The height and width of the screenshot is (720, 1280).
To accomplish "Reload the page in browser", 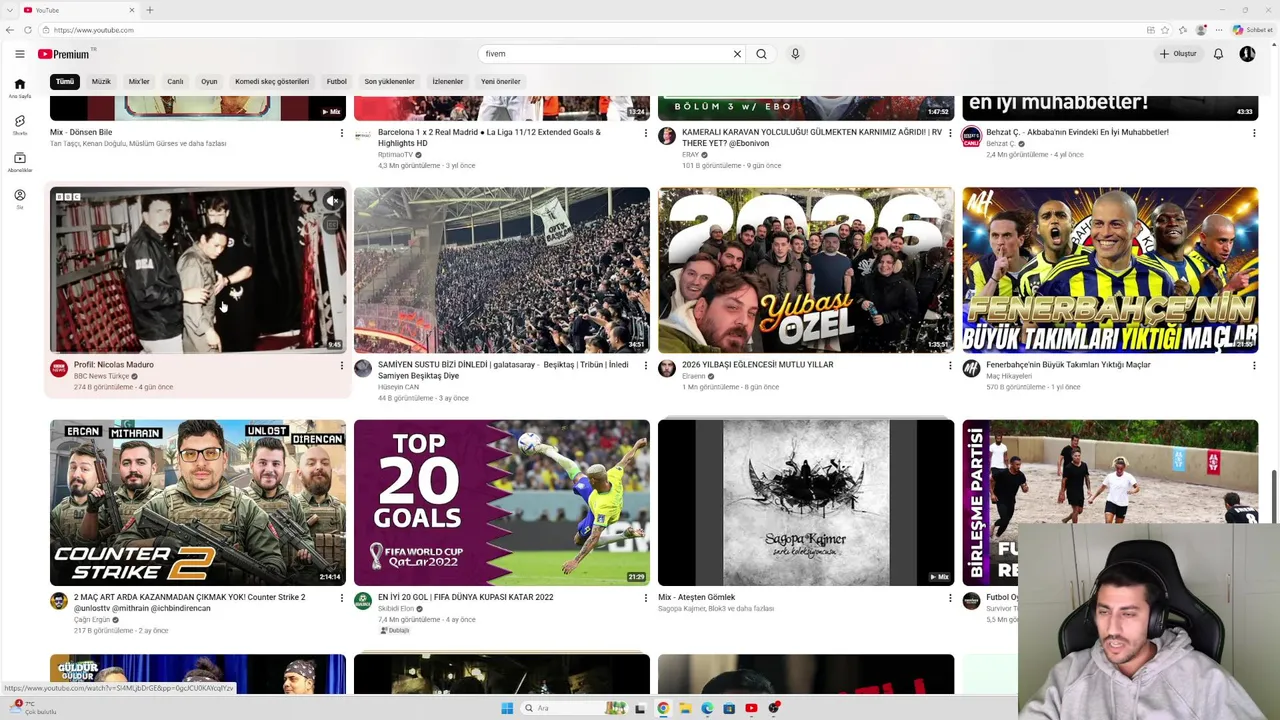I will coord(28,30).
